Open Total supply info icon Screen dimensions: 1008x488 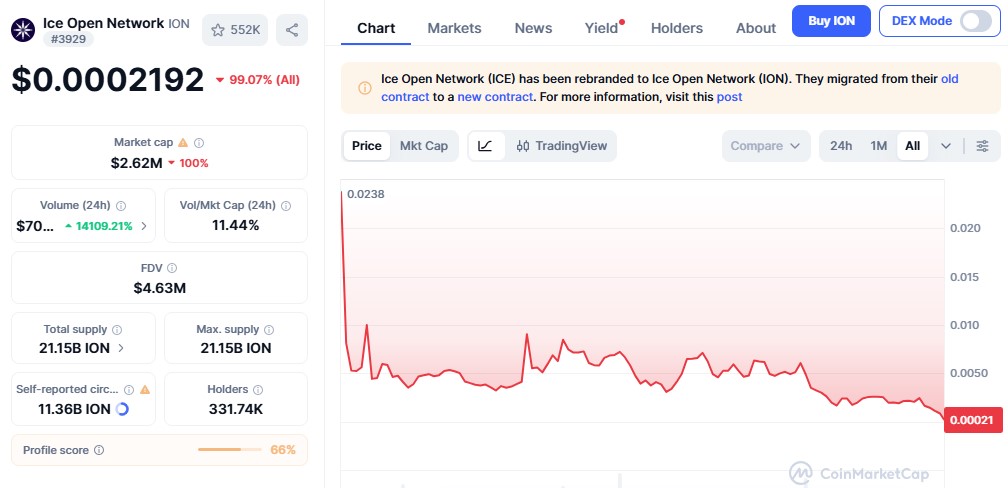coord(117,330)
